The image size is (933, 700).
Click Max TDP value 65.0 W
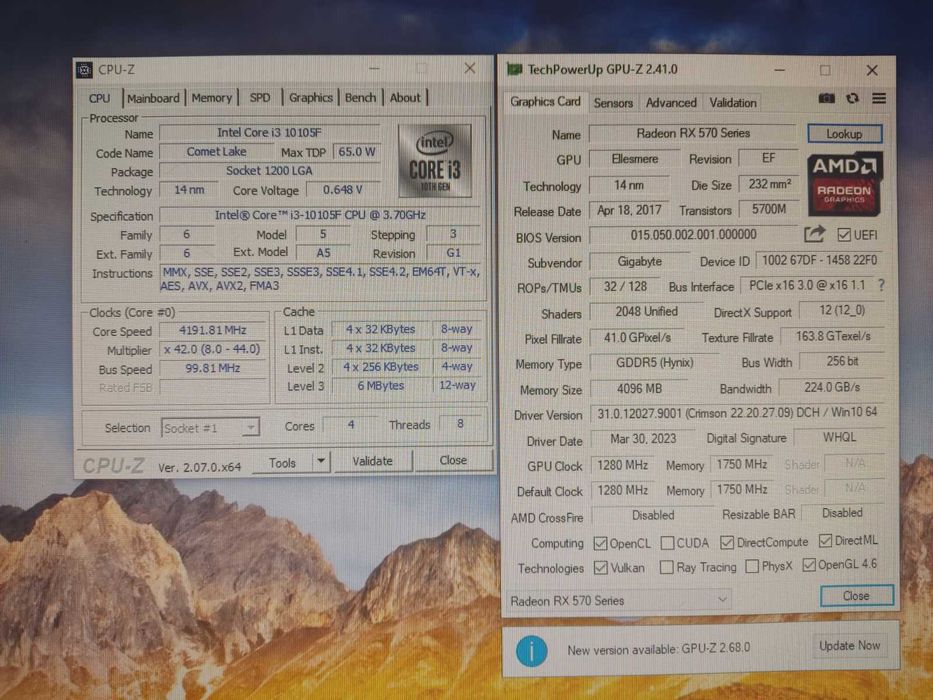[x=357, y=152]
